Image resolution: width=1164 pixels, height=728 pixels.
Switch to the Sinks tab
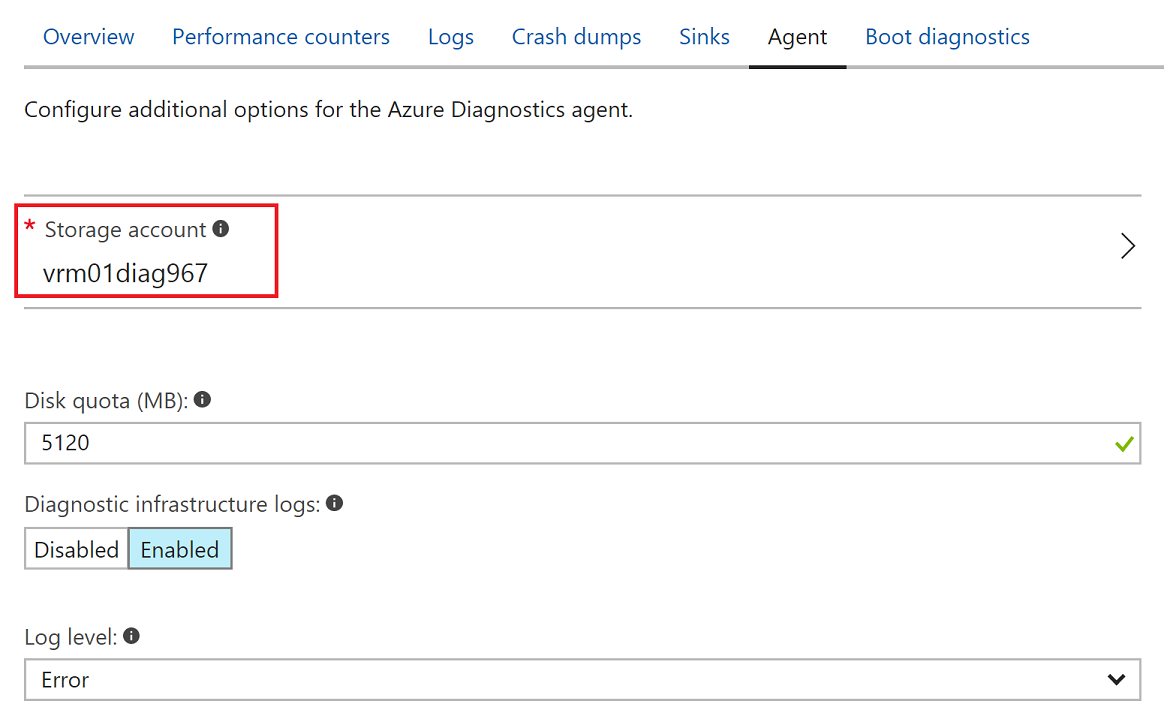[x=704, y=36]
